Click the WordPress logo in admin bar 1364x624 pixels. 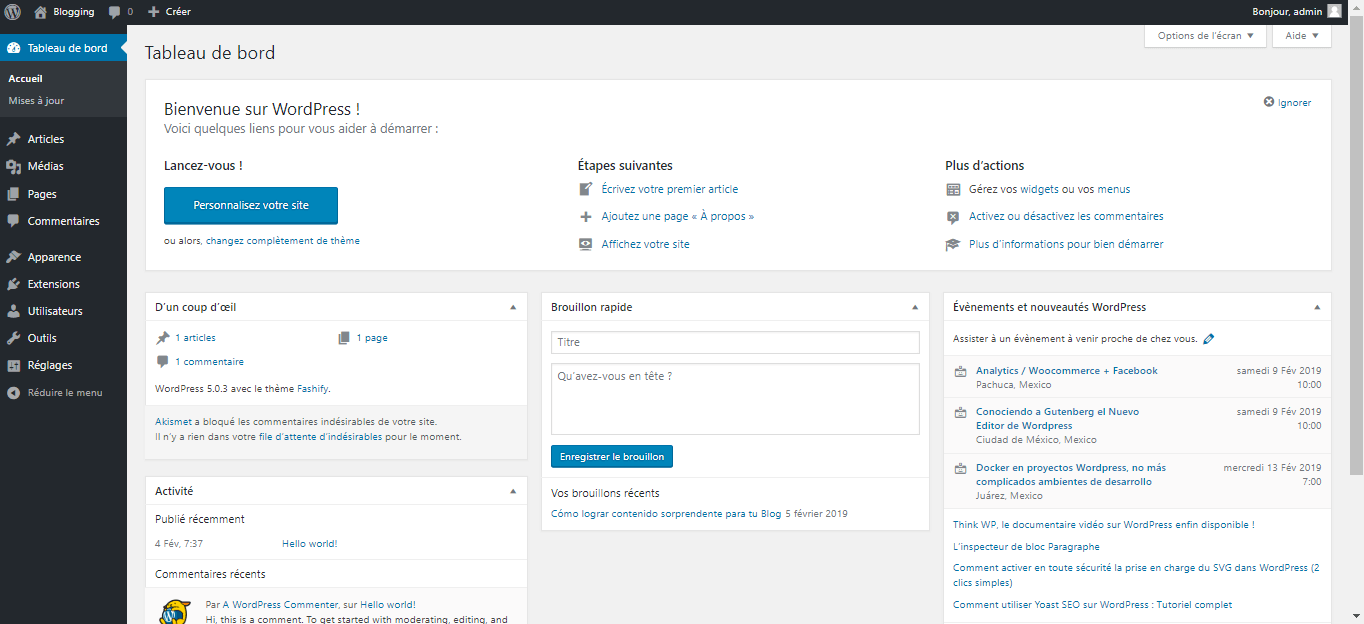tap(13, 12)
